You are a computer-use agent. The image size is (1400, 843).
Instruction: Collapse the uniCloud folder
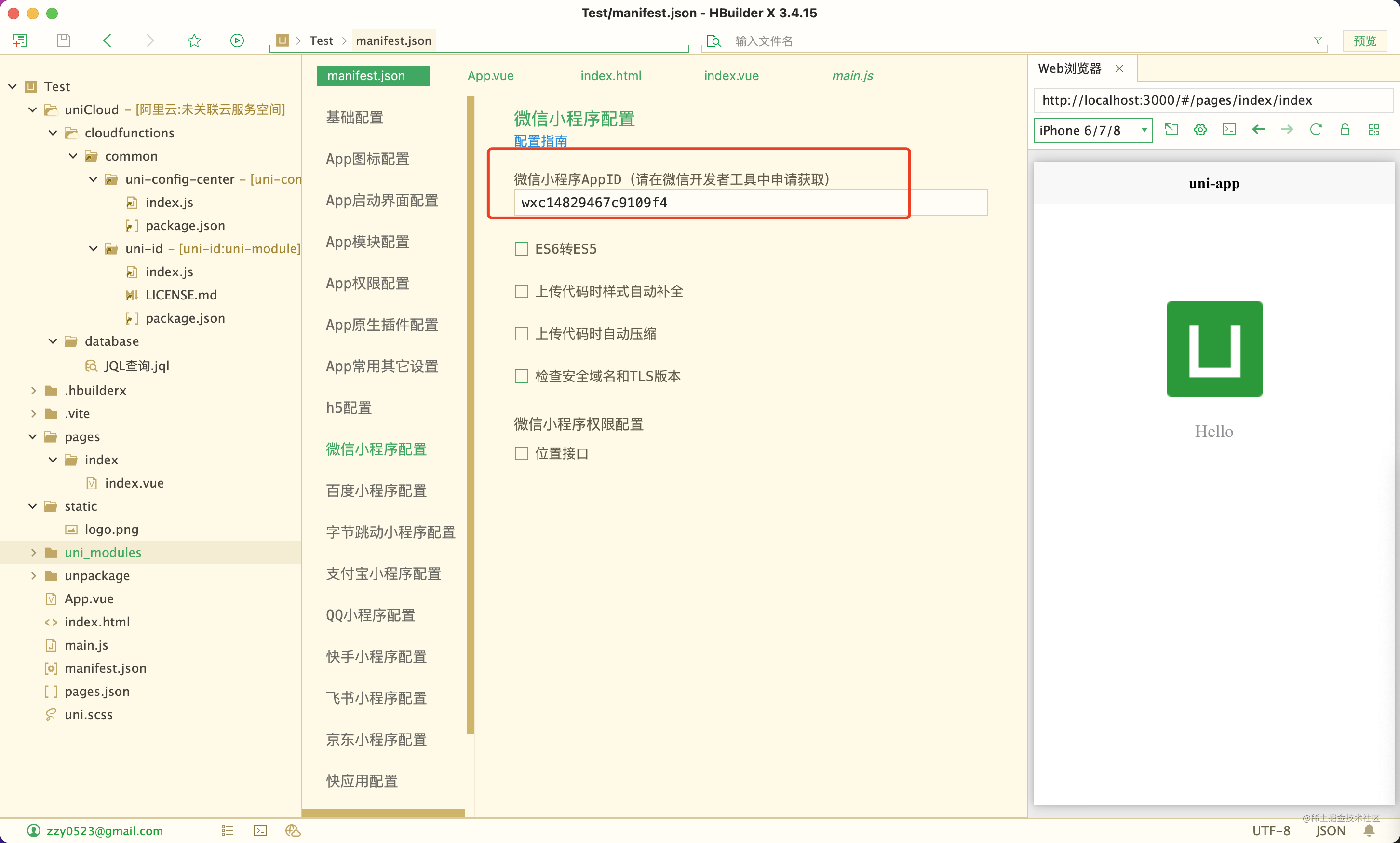point(33,109)
